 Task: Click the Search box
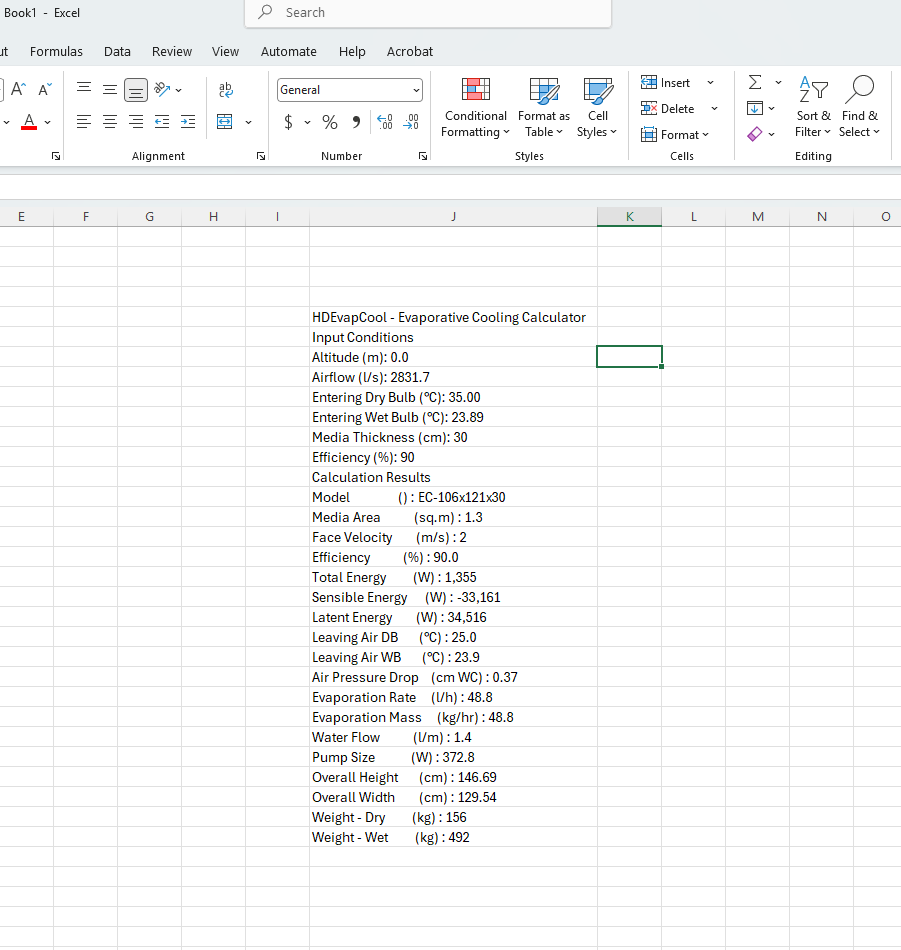point(428,13)
